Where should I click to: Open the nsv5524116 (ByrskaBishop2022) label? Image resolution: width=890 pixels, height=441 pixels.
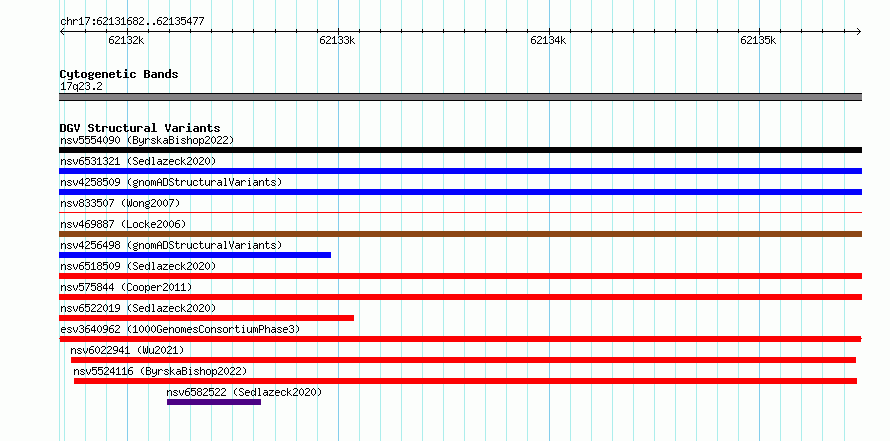160,371
